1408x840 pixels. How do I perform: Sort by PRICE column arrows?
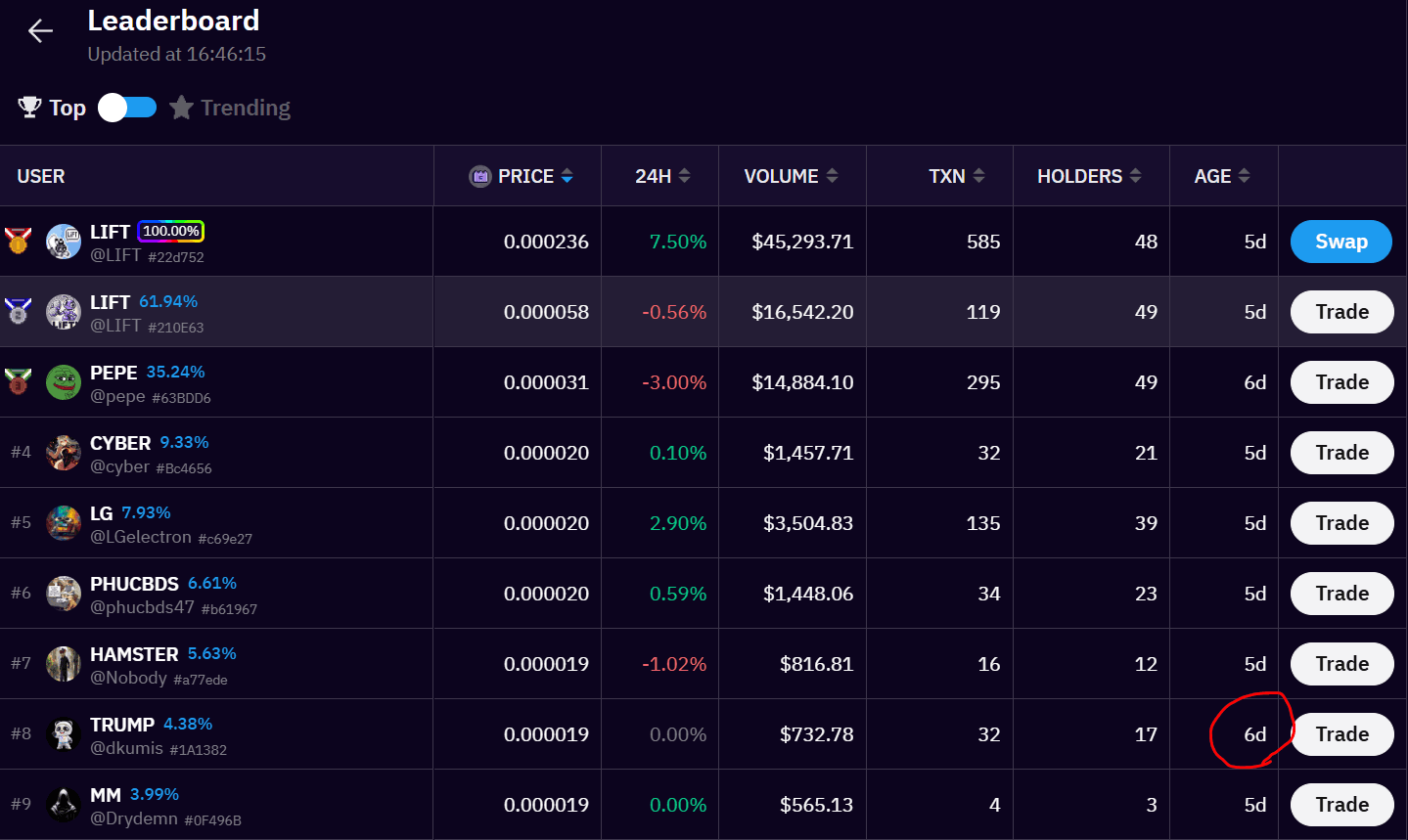[567, 176]
